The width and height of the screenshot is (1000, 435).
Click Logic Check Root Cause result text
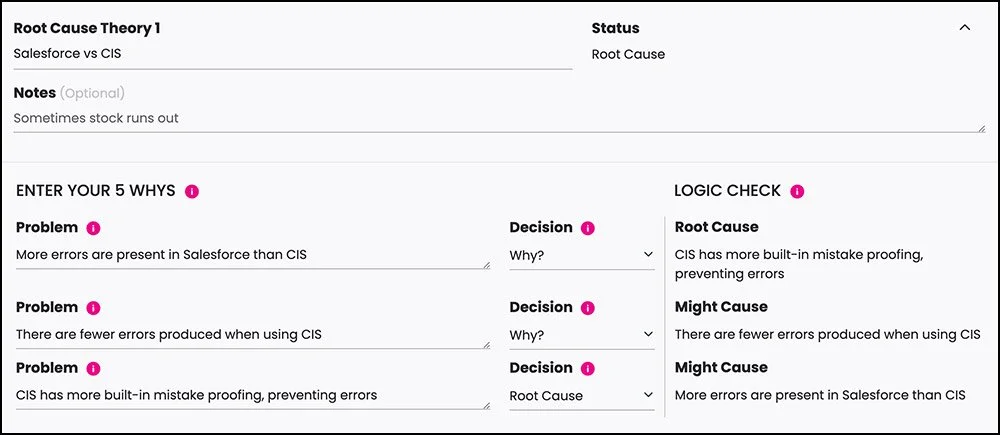[798, 264]
